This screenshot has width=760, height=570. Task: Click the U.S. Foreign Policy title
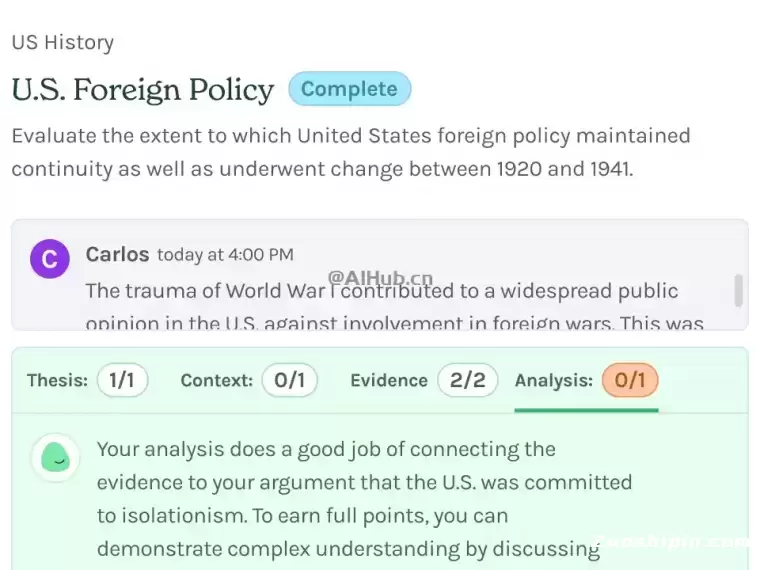[x=142, y=90]
